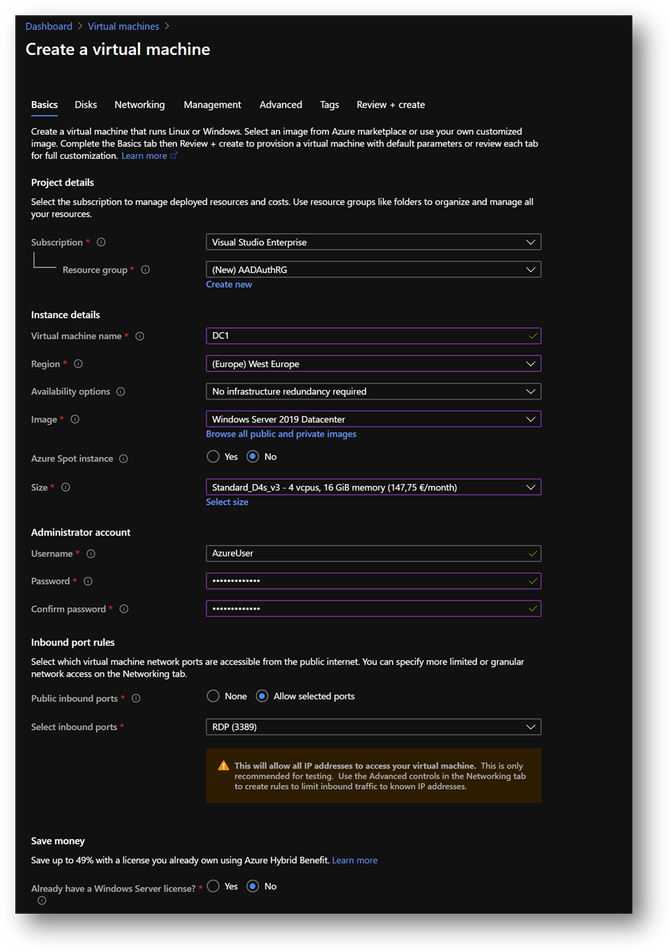Click info icon next to Azure Spot instance
This screenshot has width=670, height=952.
click(x=124, y=459)
